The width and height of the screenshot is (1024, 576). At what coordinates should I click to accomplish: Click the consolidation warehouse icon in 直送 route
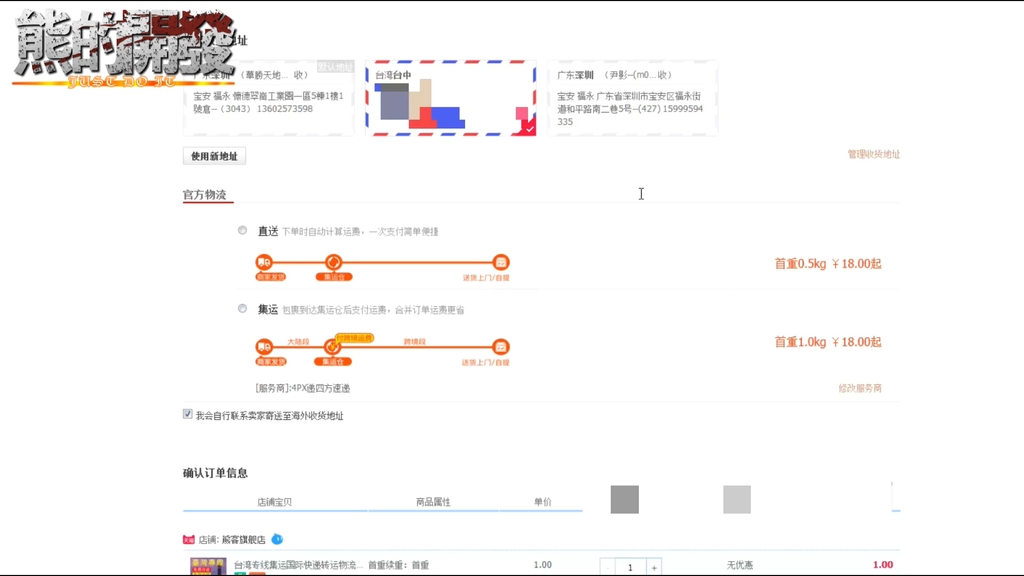[x=333, y=262]
